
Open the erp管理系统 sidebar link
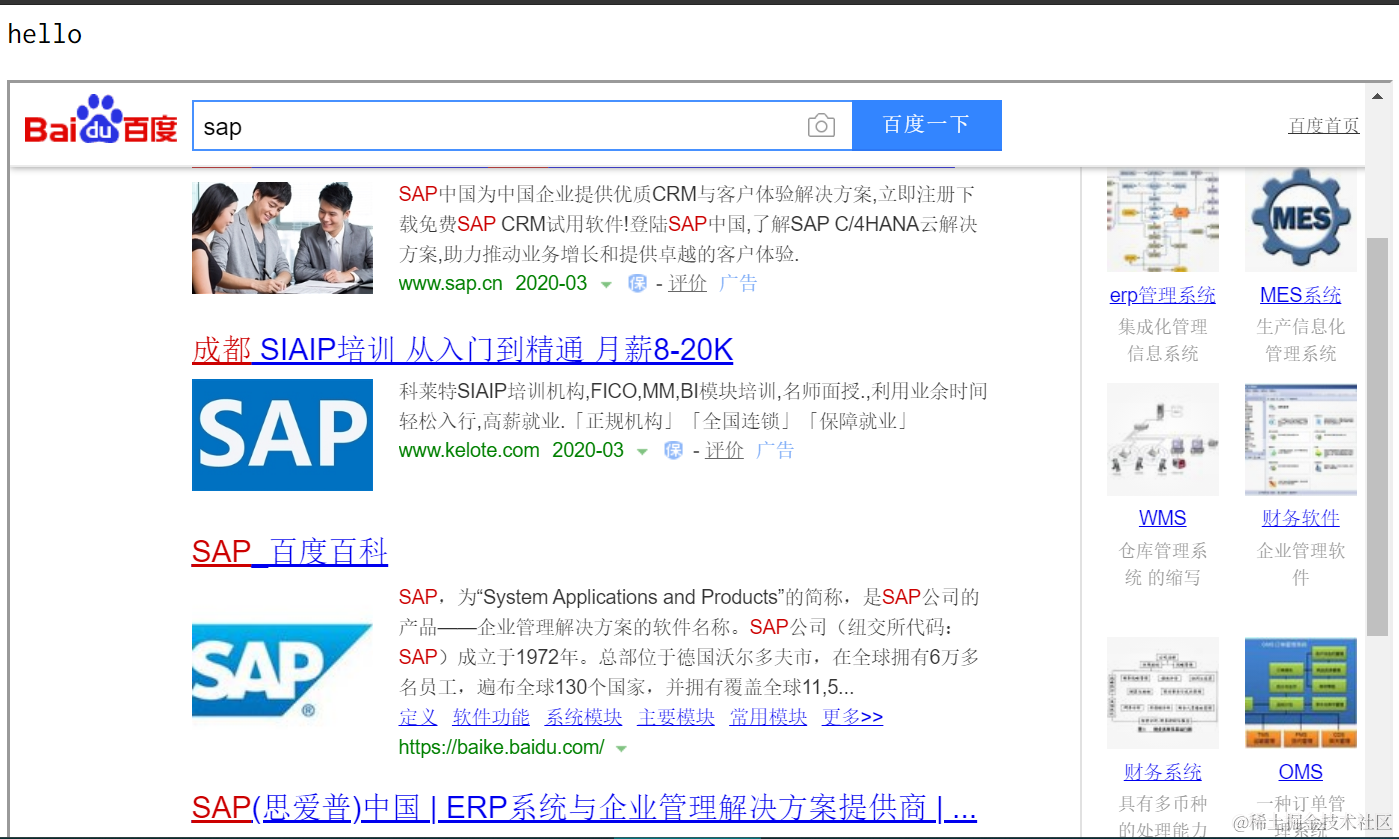click(x=1163, y=295)
